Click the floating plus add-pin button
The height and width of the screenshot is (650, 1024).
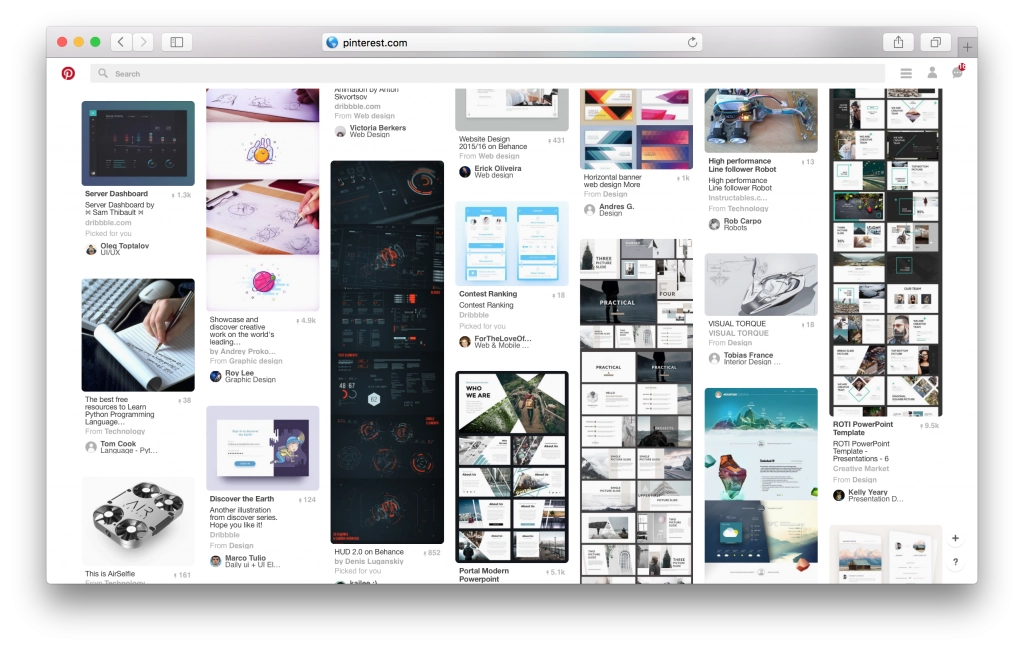(955, 538)
